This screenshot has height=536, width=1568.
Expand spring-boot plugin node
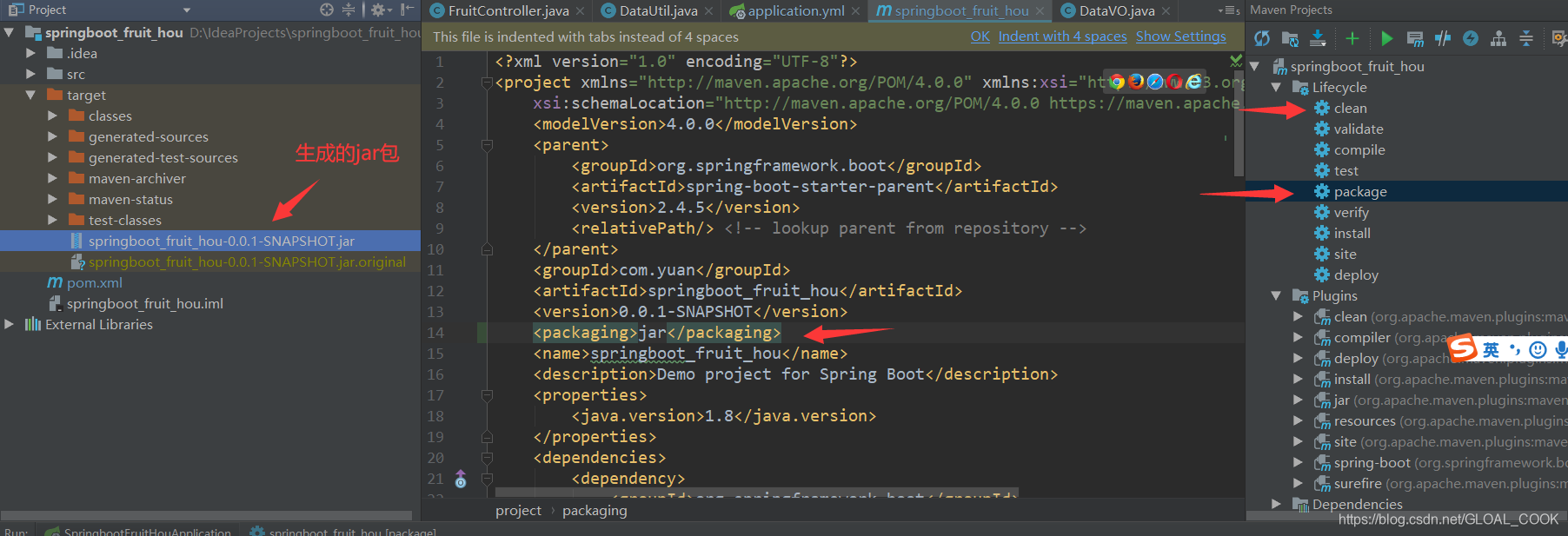click(x=1298, y=462)
